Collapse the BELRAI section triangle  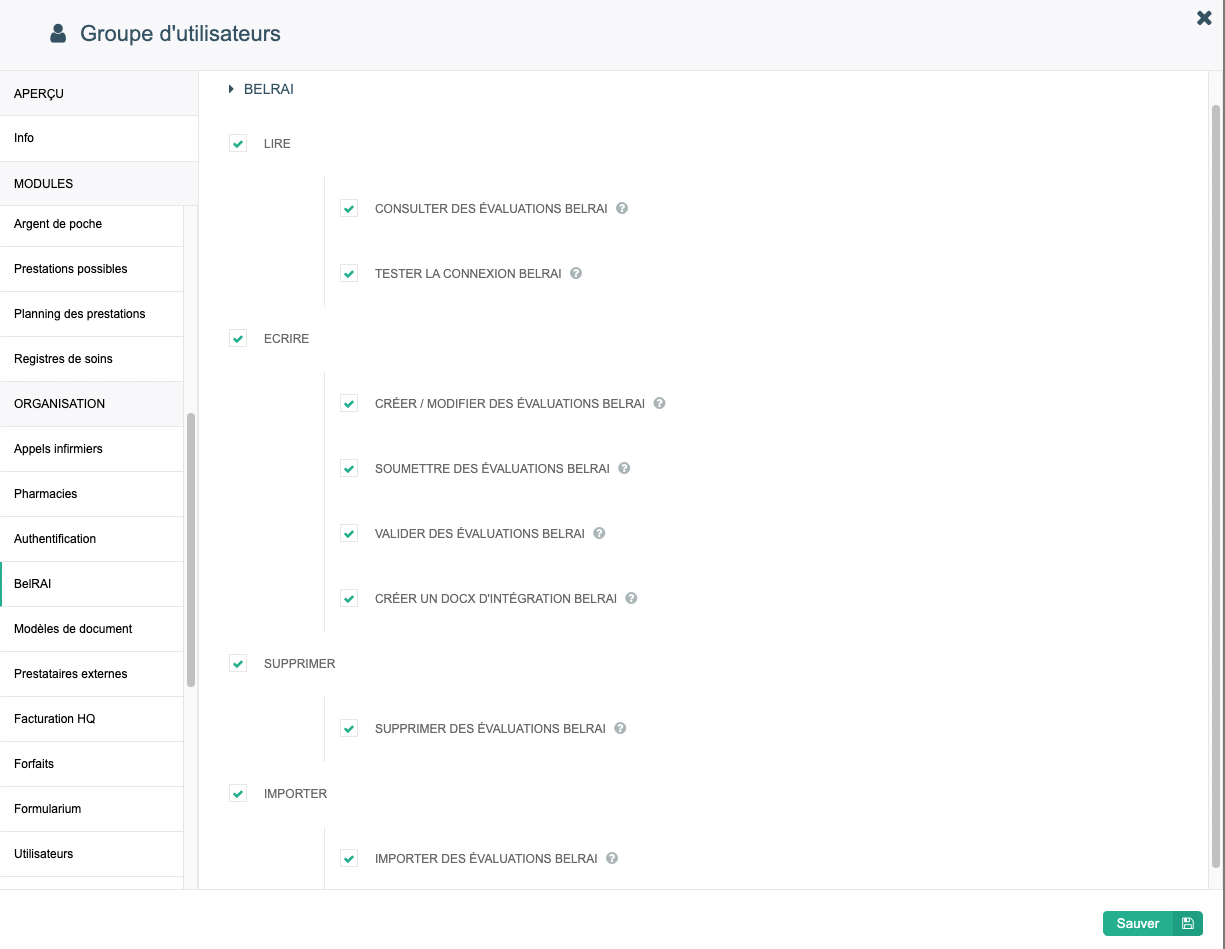[x=231, y=89]
